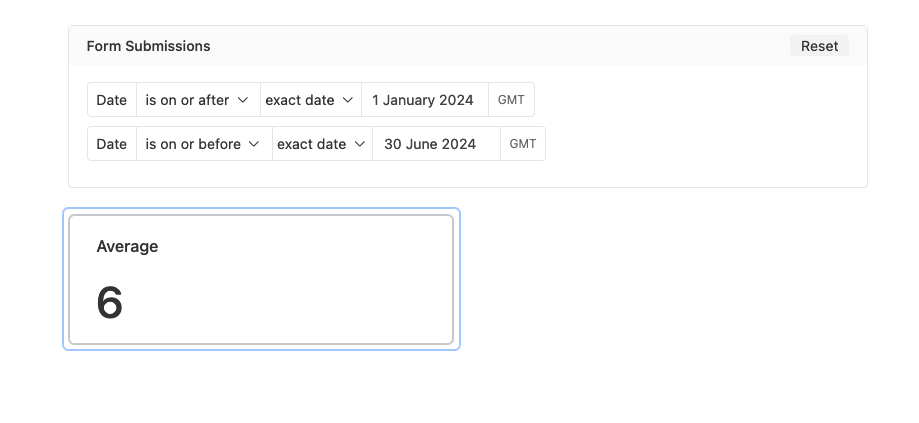Click the 1 January 2024 date field
919x423 pixels.
pyautogui.click(x=424, y=100)
